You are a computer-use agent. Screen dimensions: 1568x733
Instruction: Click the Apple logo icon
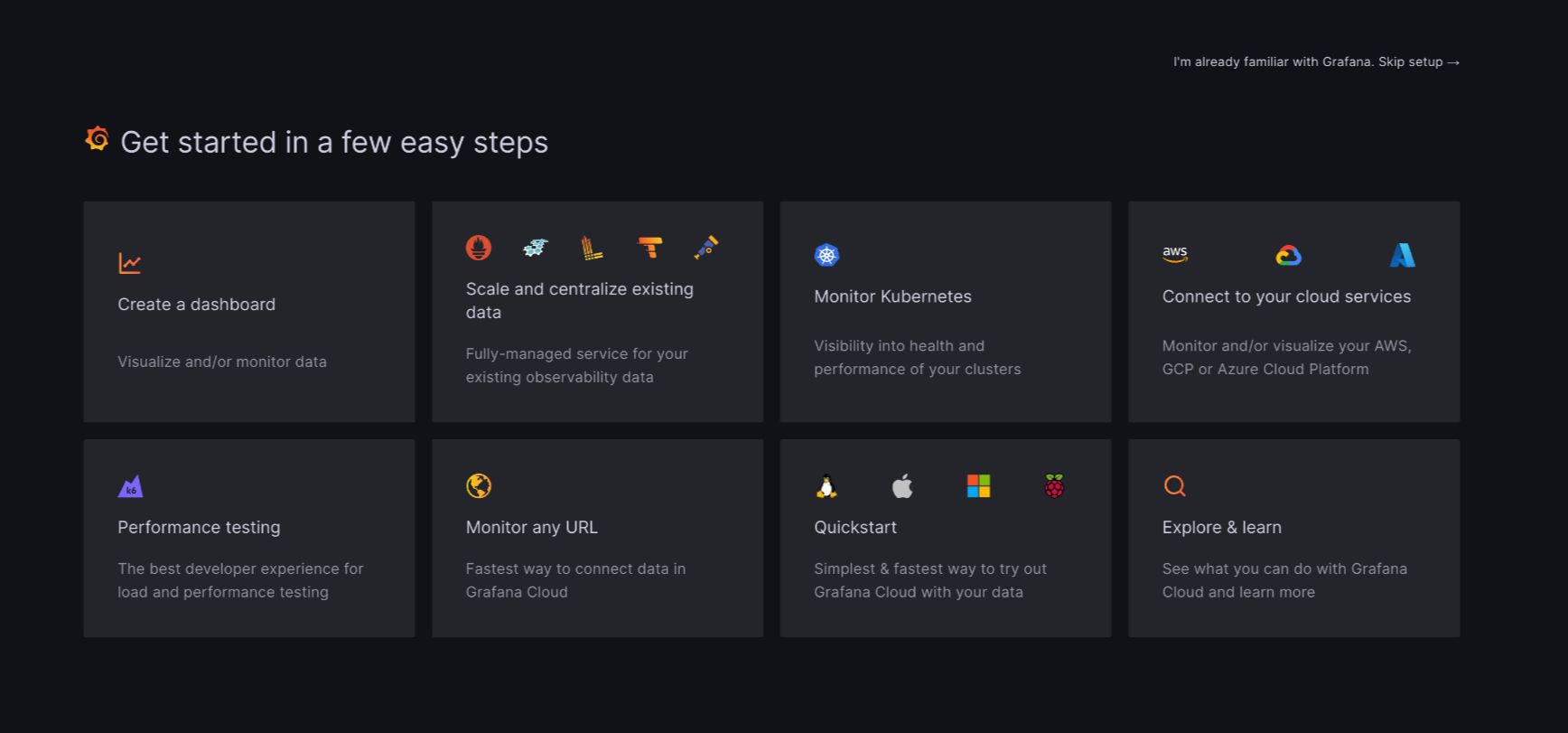click(x=902, y=486)
